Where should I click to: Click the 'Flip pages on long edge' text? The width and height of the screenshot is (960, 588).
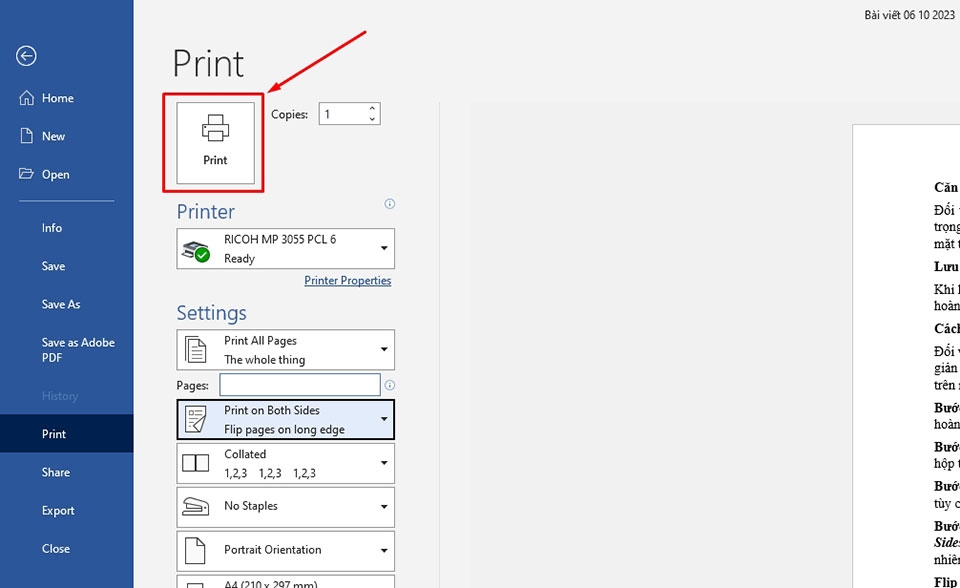pyautogui.click(x=284, y=429)
